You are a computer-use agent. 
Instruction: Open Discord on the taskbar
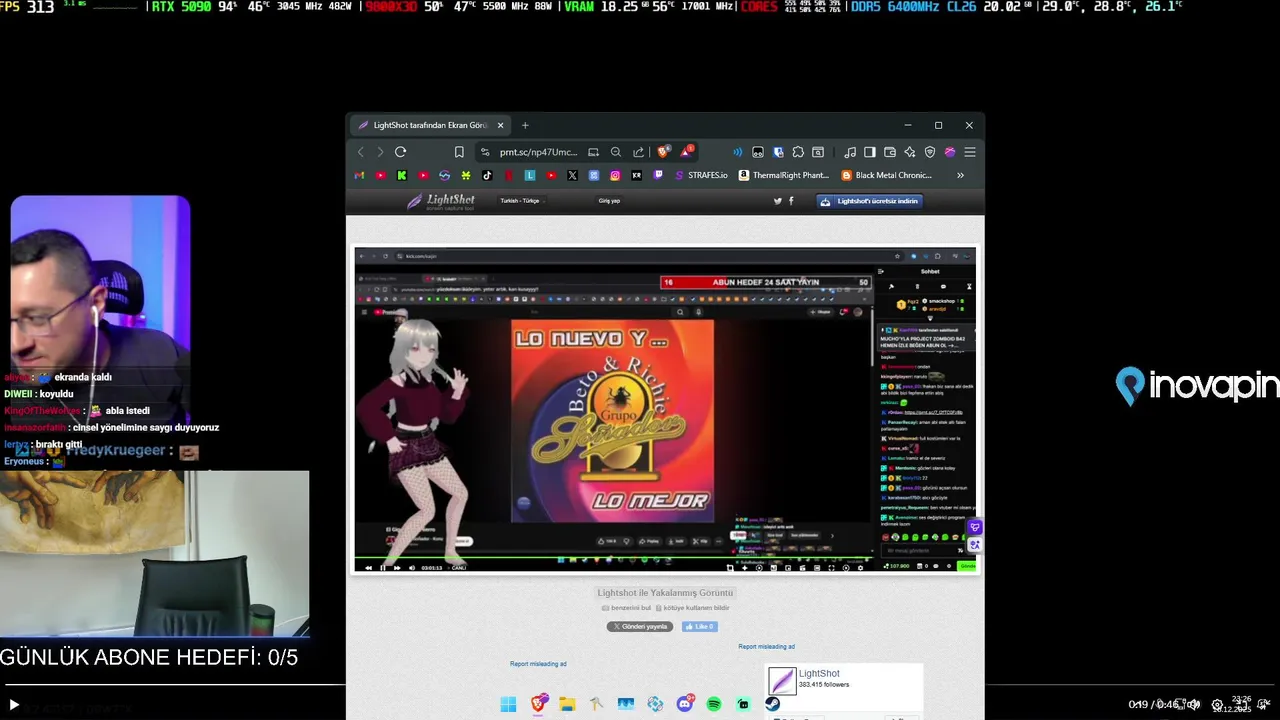click(685, 704)
